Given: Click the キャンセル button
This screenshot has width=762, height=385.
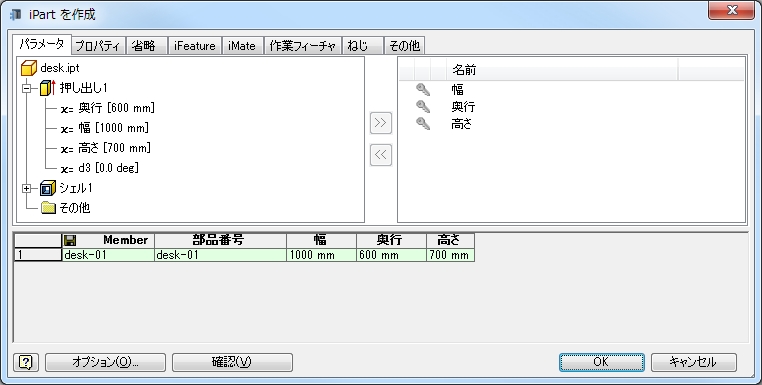Looking at the screenshot, I should click(x=694, y=362).
